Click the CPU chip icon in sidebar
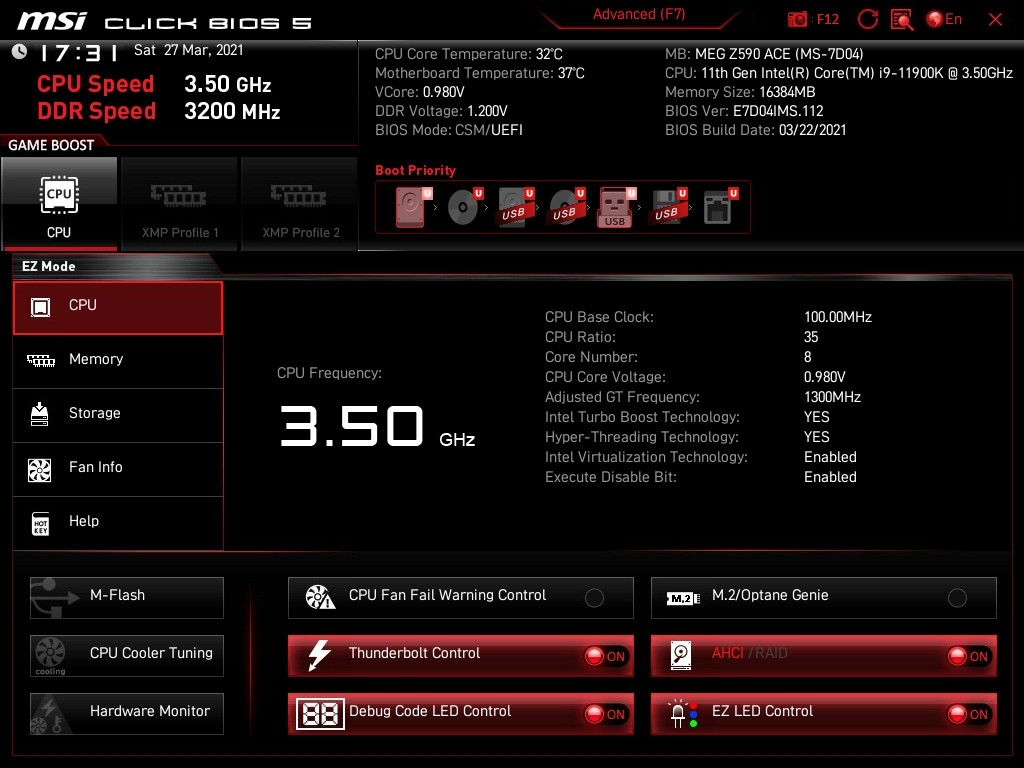 click(x=40, y=307)
